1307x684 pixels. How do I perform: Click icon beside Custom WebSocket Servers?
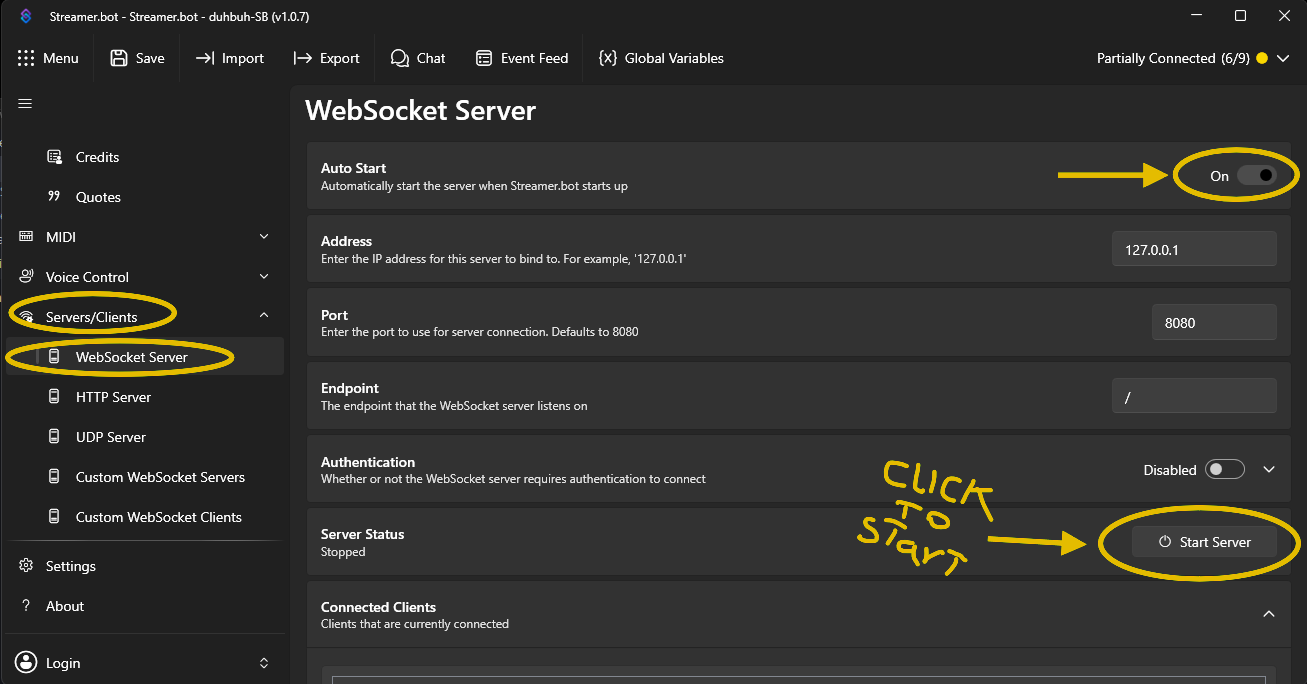[54, 477]
